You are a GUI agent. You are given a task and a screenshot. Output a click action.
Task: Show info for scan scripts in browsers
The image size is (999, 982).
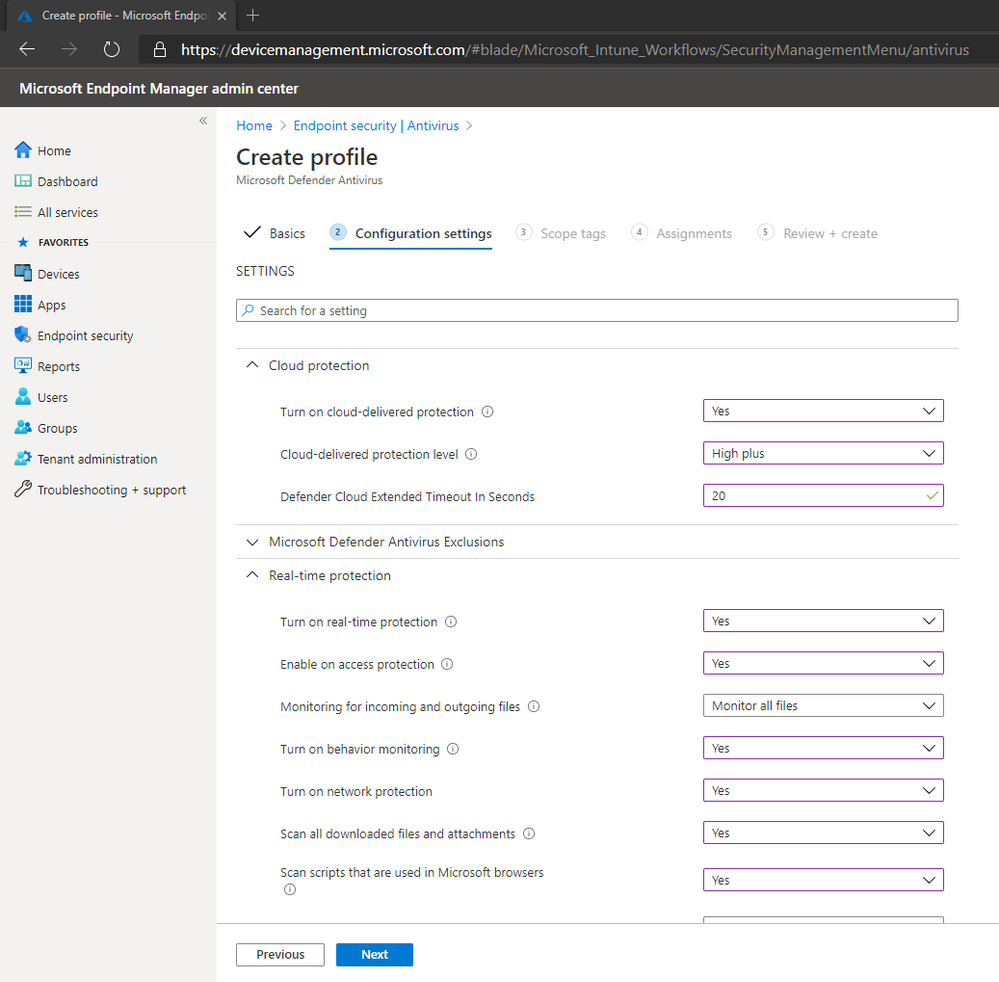[x=290, y=890]
